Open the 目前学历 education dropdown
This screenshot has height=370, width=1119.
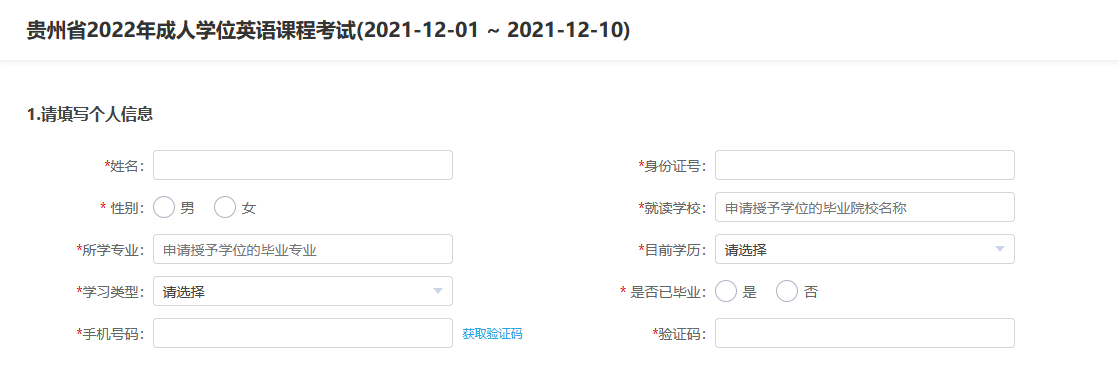click(864, 249)
